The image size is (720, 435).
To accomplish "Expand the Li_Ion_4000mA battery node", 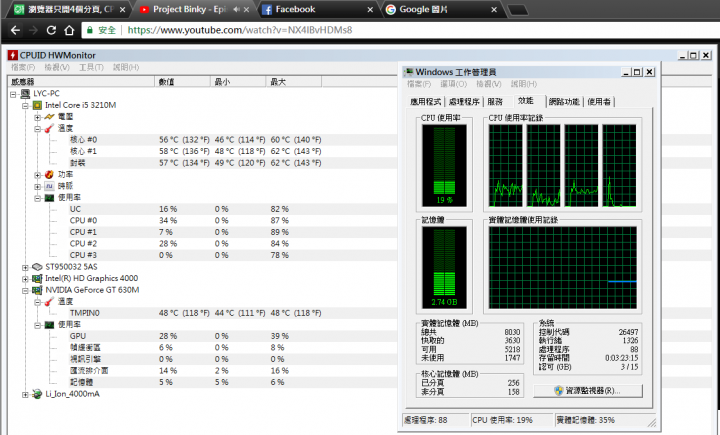I will pos(26,395).
